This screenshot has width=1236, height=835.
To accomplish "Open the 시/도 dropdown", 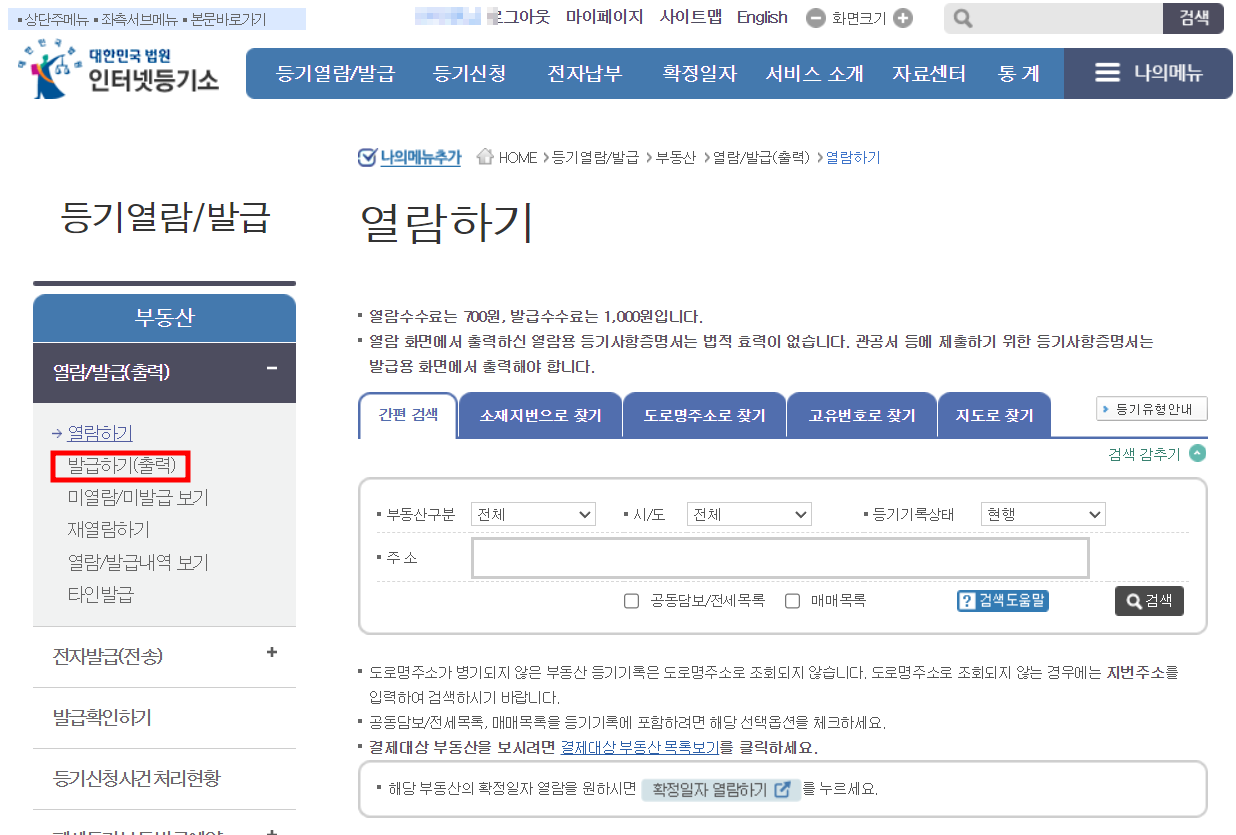I will (x=749, y=513).
